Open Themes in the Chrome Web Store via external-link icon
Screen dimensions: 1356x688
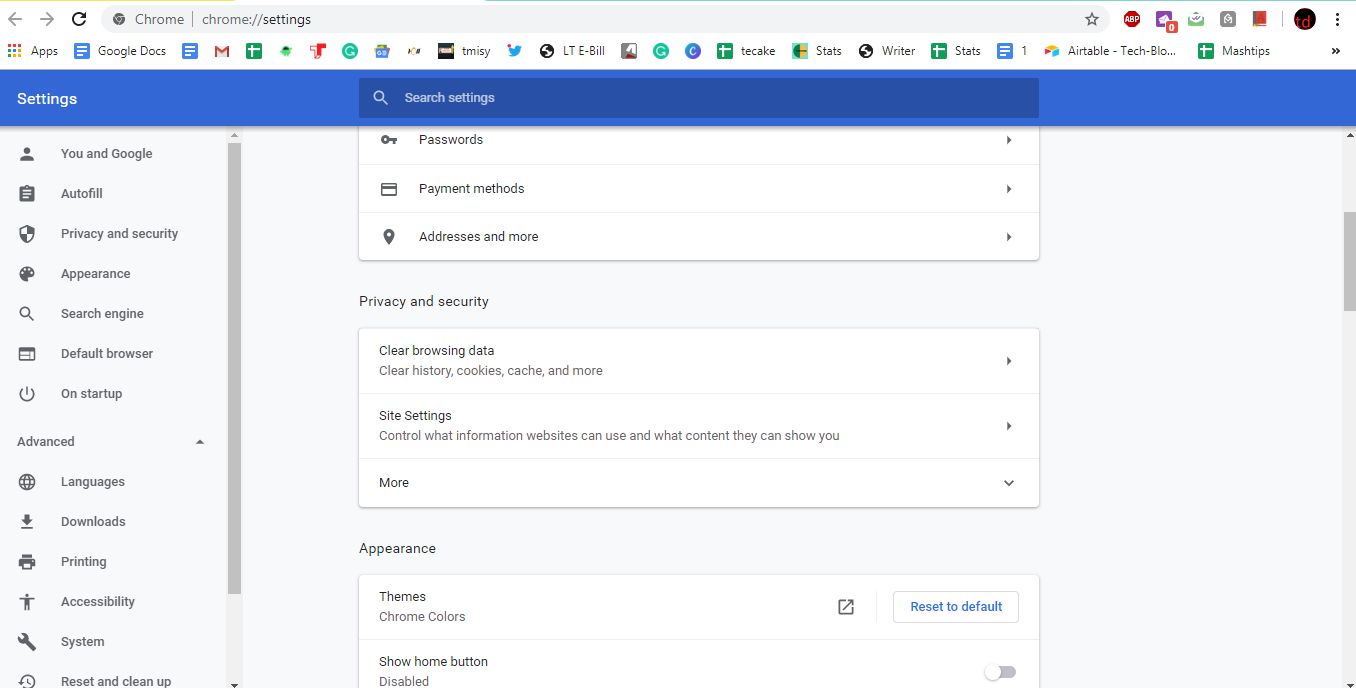click(x=846, y=607)
